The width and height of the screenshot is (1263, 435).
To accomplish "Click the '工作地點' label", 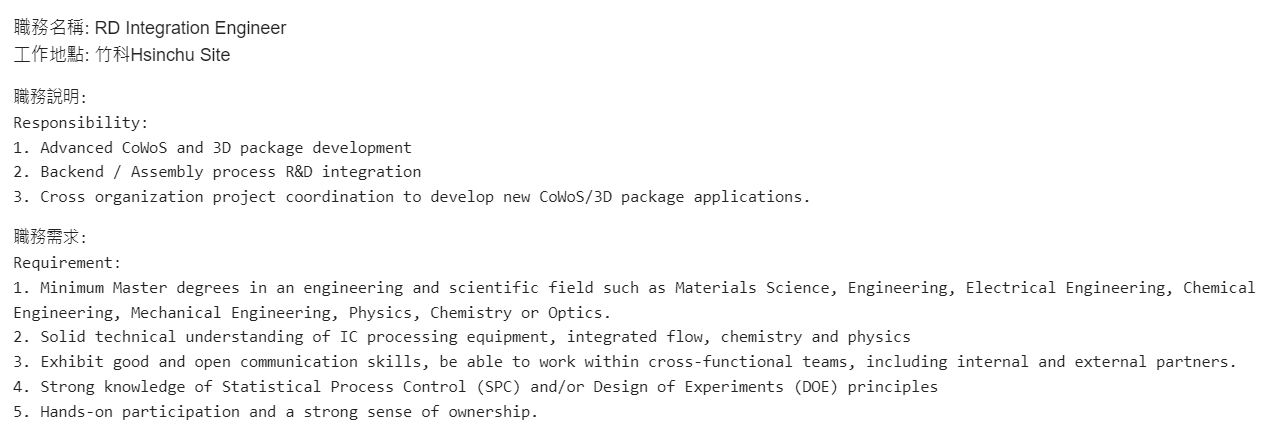I will pyautogui.click(x=50, y=55).
